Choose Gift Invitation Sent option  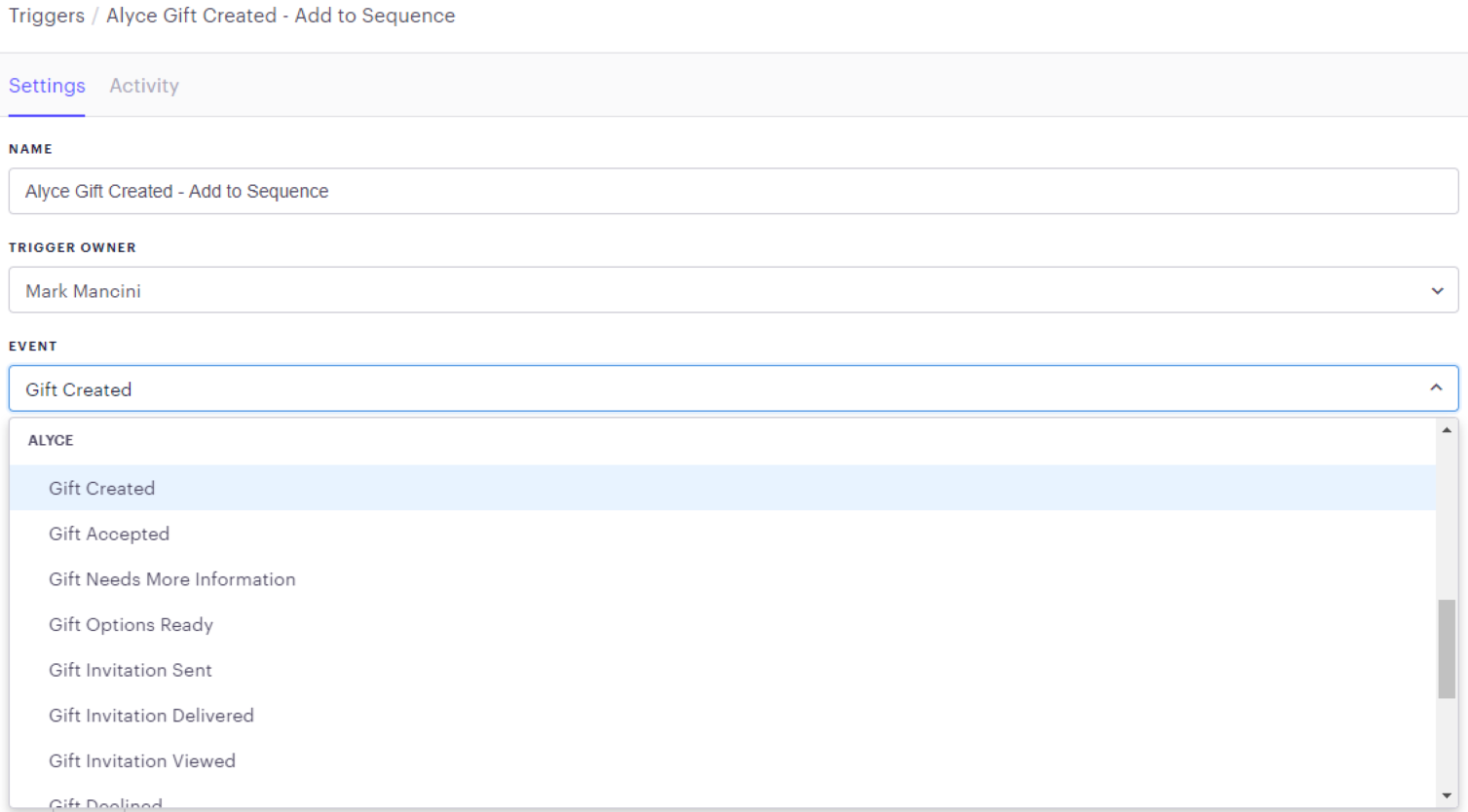(131, 670)
